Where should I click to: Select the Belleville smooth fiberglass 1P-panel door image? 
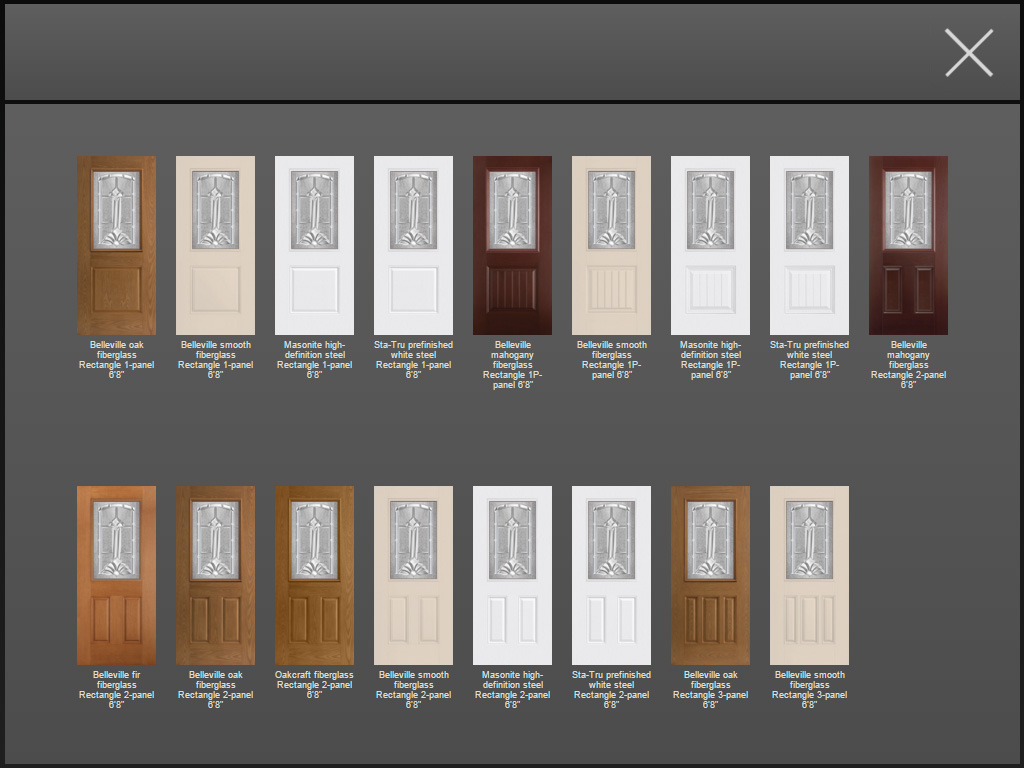611,246
